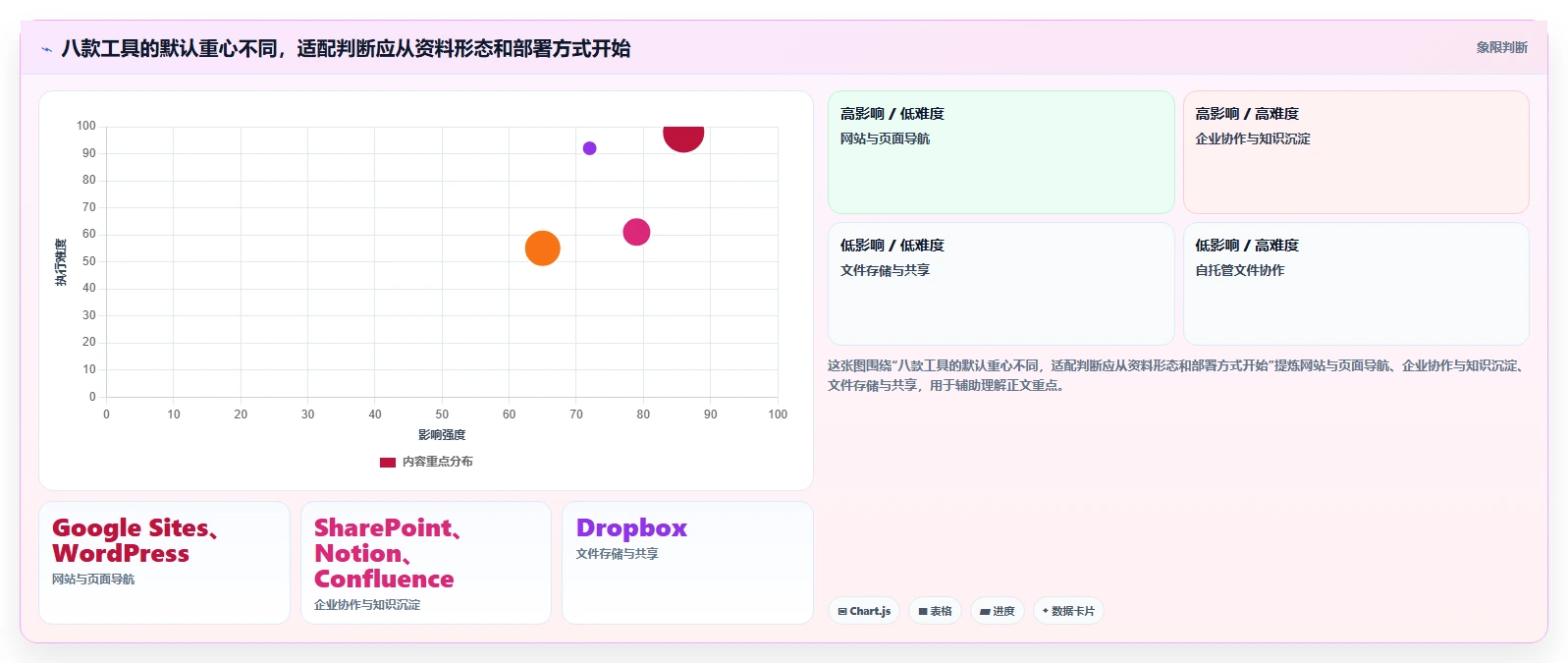Click the 网站与页面导航 text in green card
The image size is (1568, 663).
pyautogui.click(x=885, y=138)
